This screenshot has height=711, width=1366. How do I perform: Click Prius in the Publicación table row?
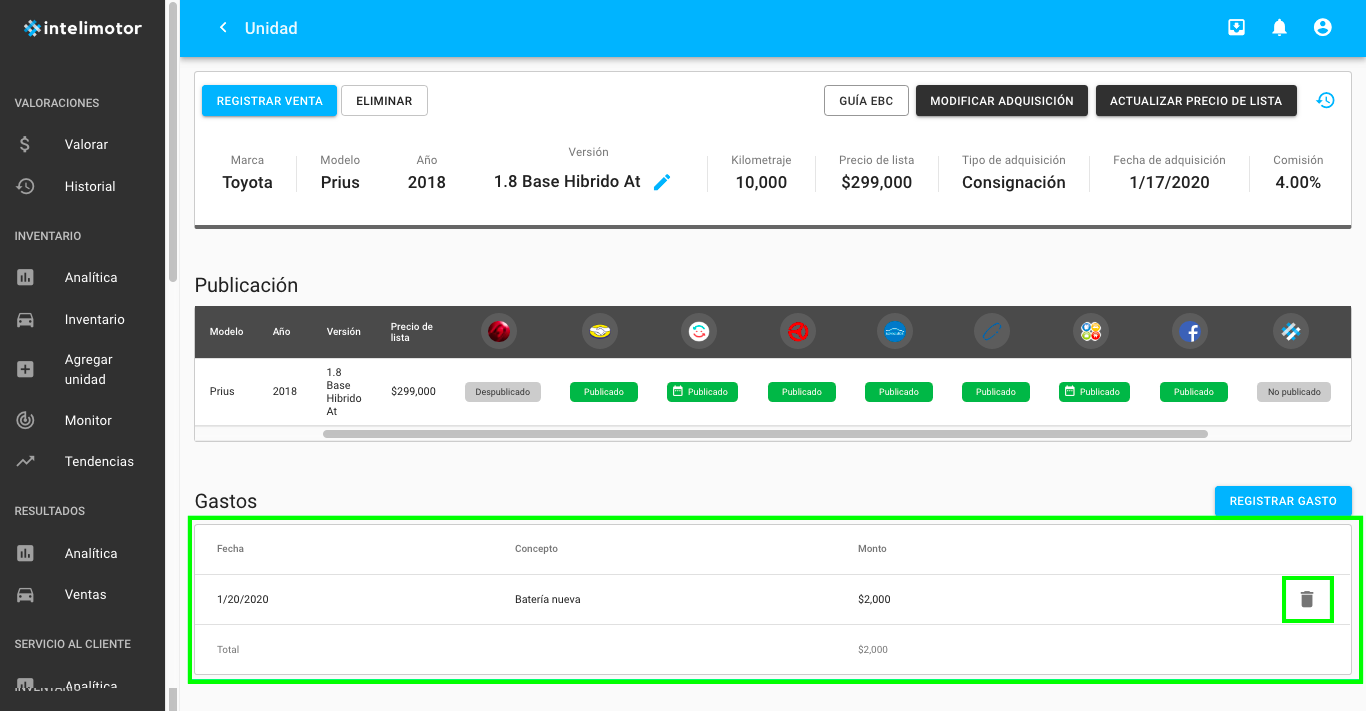222,392
